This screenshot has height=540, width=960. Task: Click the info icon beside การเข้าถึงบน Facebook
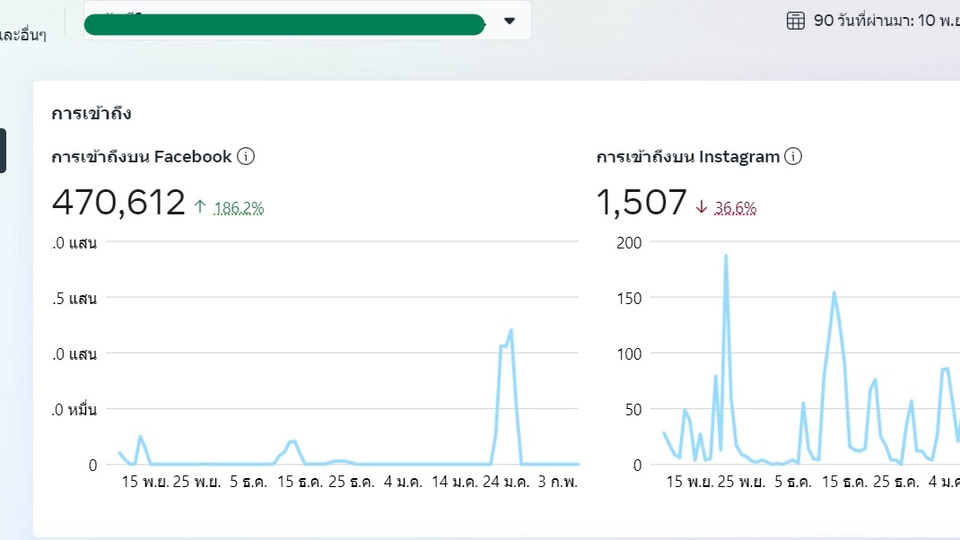coord(246,157)
